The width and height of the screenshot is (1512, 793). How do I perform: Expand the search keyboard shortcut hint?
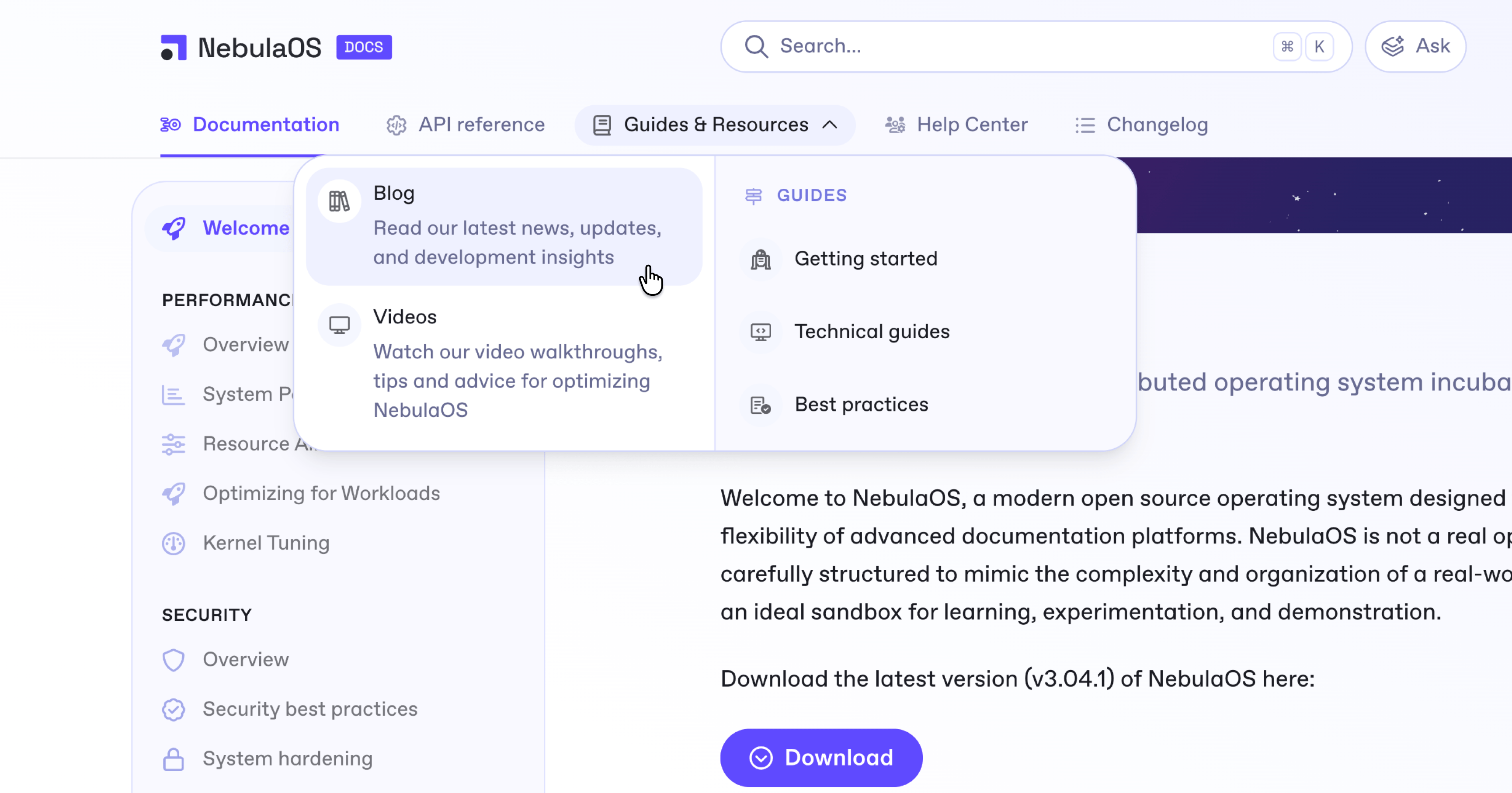pos(1303,46)
